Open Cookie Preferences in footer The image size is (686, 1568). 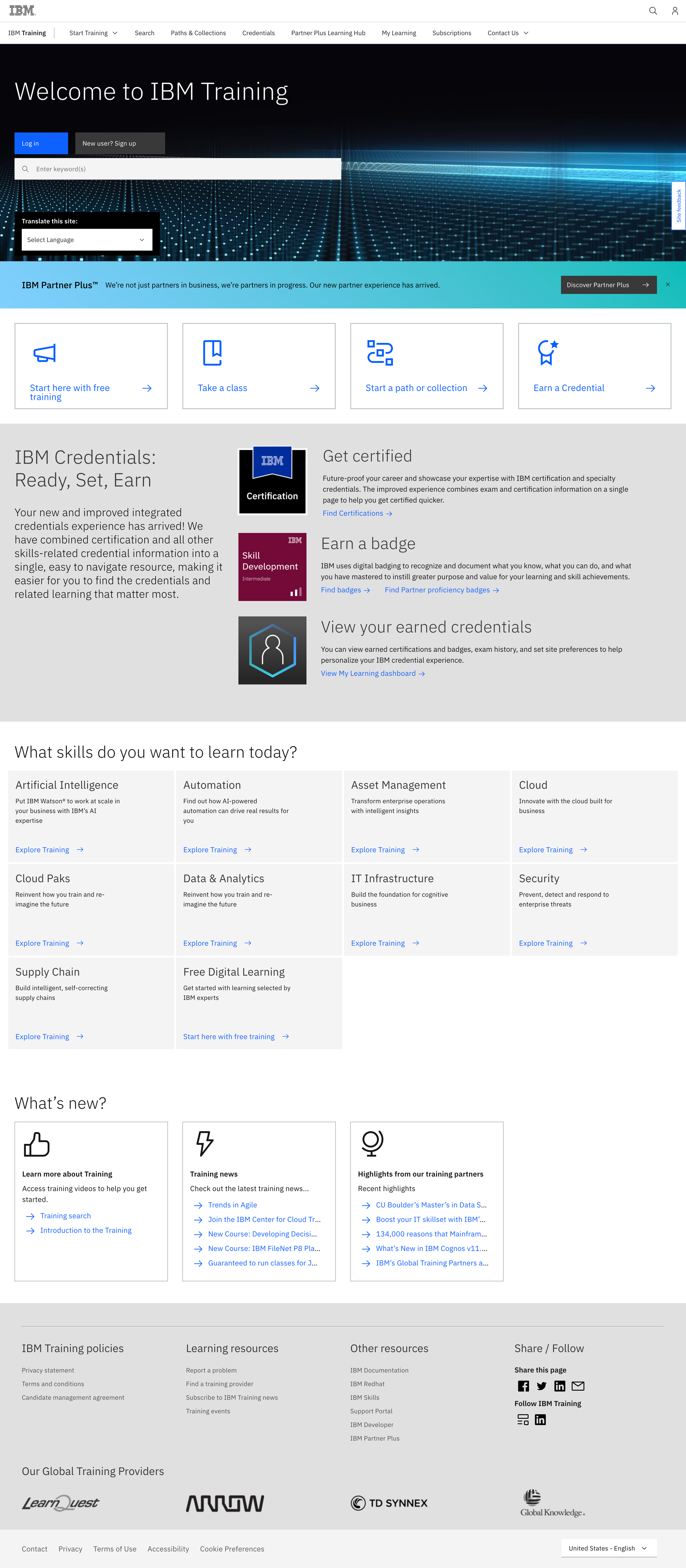click(232, 1549)
